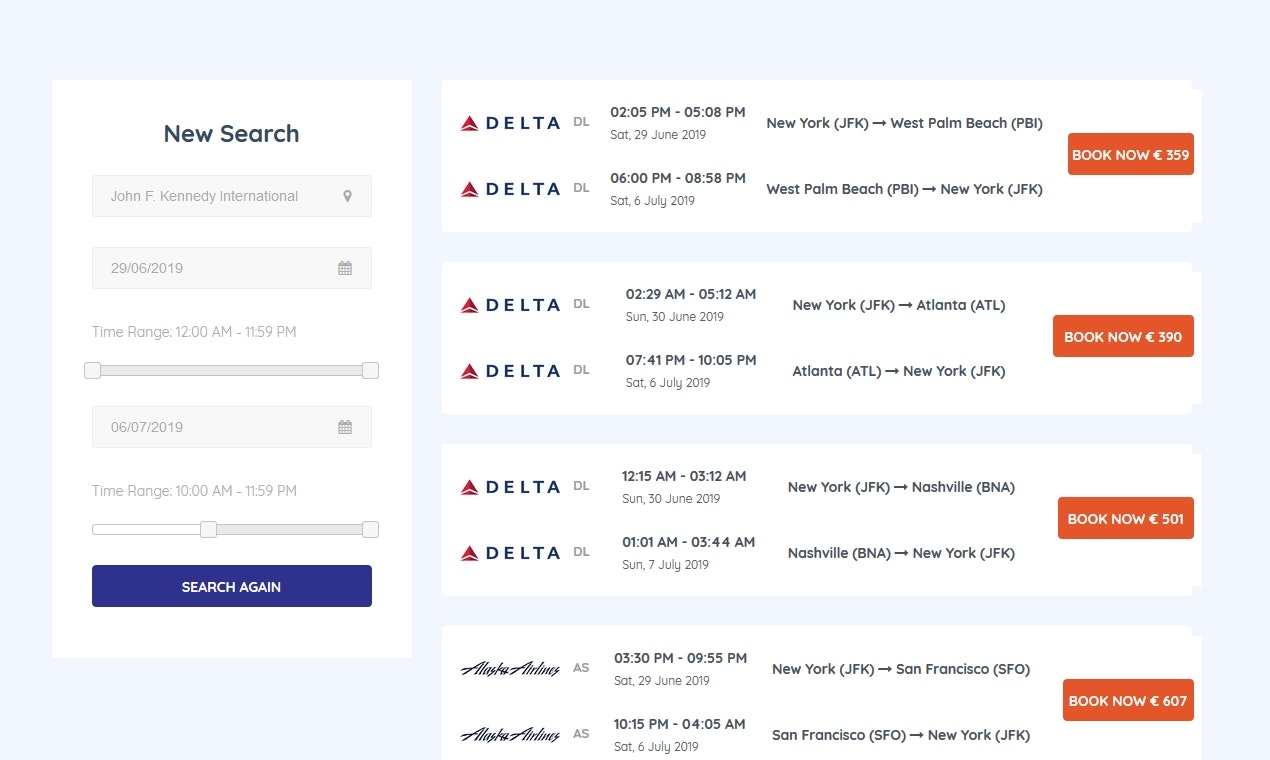Screen dimensions: 1270x760
Task: Open the 29/06/2019 departure date field
Action: tap(232, 268)
